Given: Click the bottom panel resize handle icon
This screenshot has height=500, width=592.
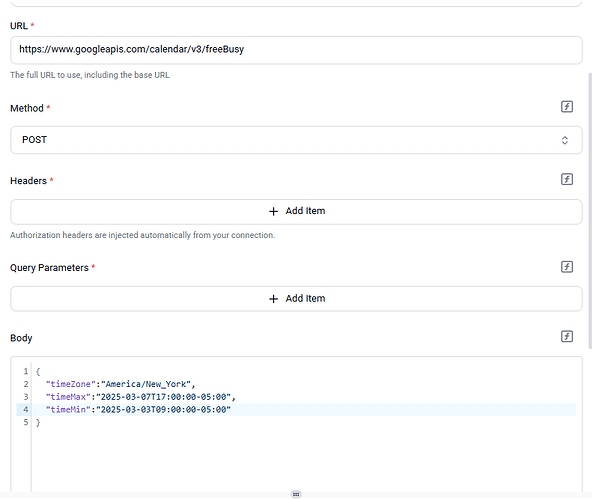Looking at the screenshot, I should tap(296, 494).
